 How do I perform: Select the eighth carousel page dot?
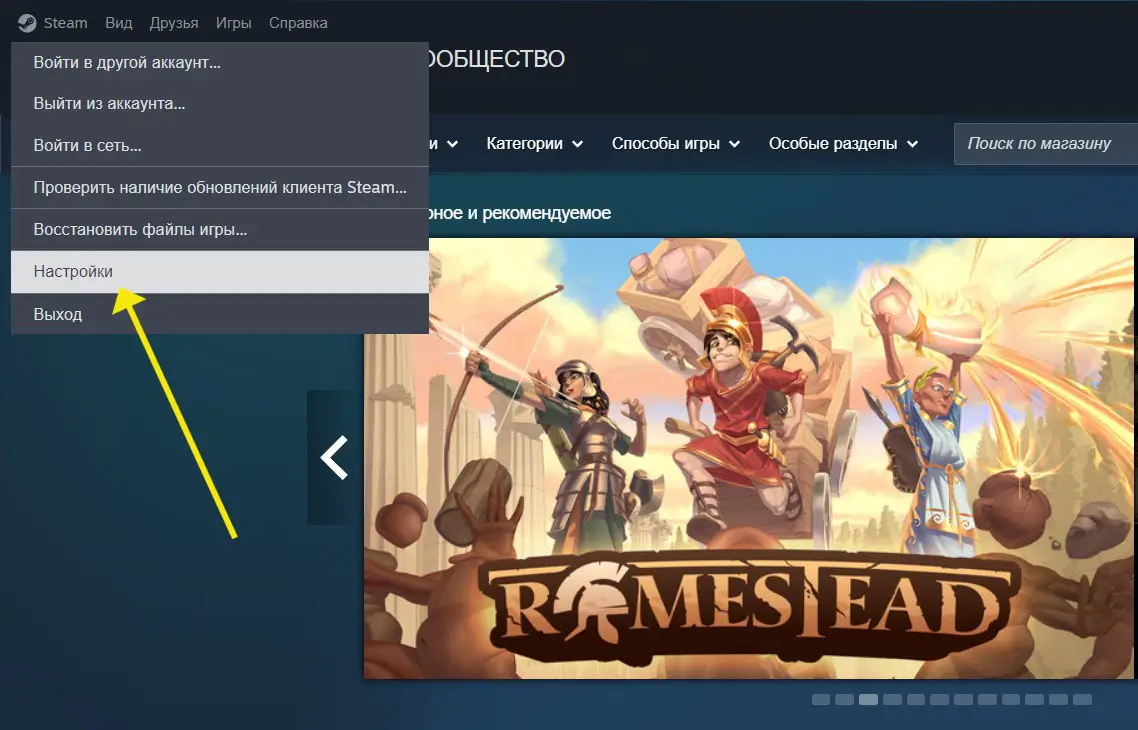point(987,700)
